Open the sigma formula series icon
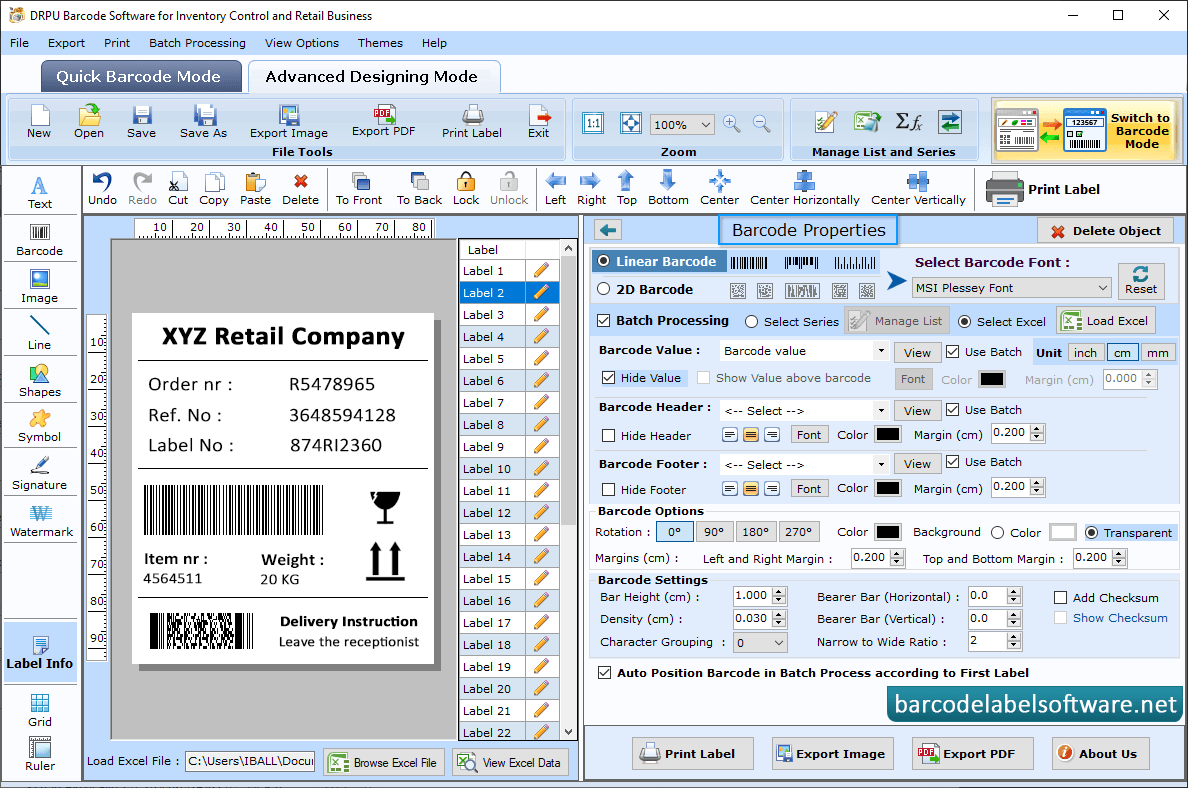Image resolution: width=1188 pixels, height=788 pixels. point(908,121)
